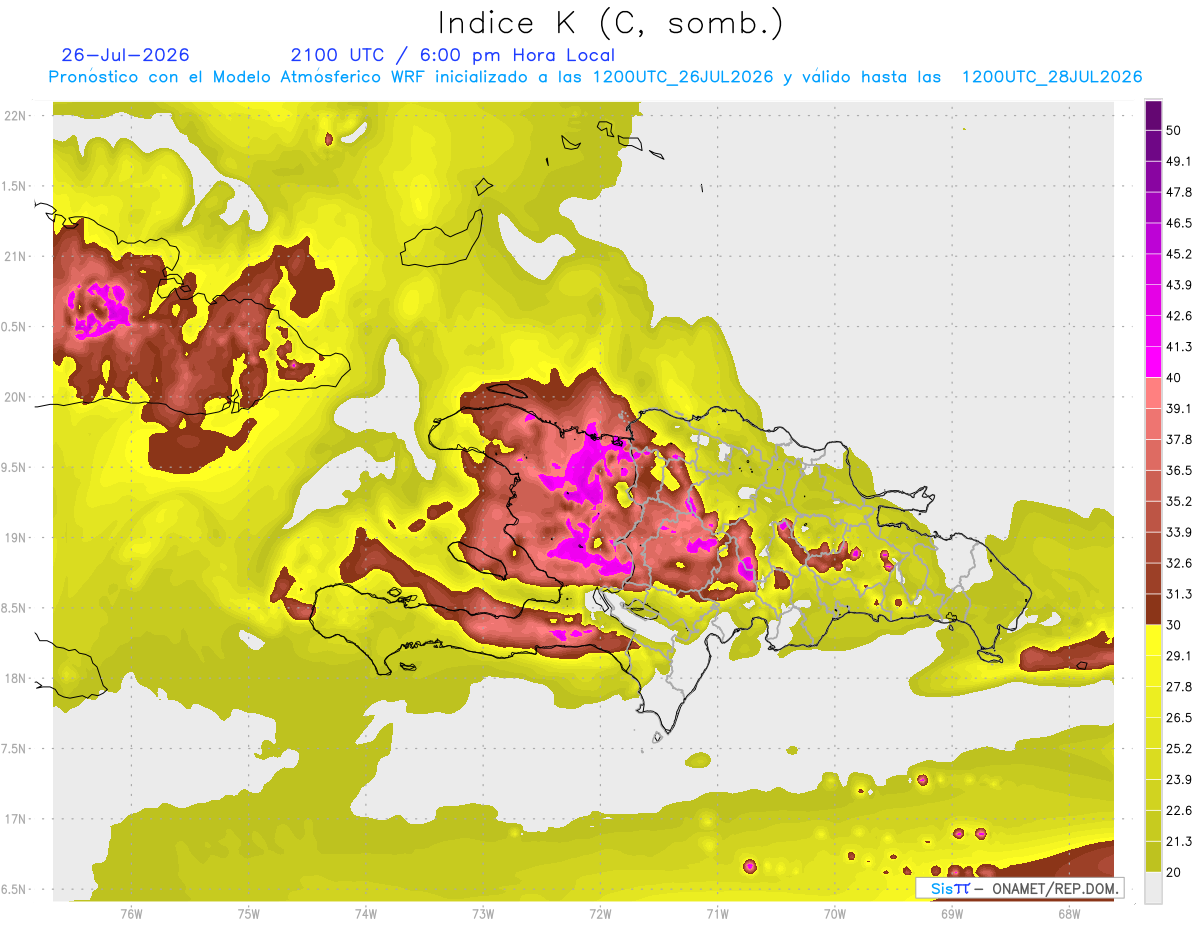Click the colorbar value "35.2"
This screenshot has width=1200, height=927.
tap(1179, 501)
